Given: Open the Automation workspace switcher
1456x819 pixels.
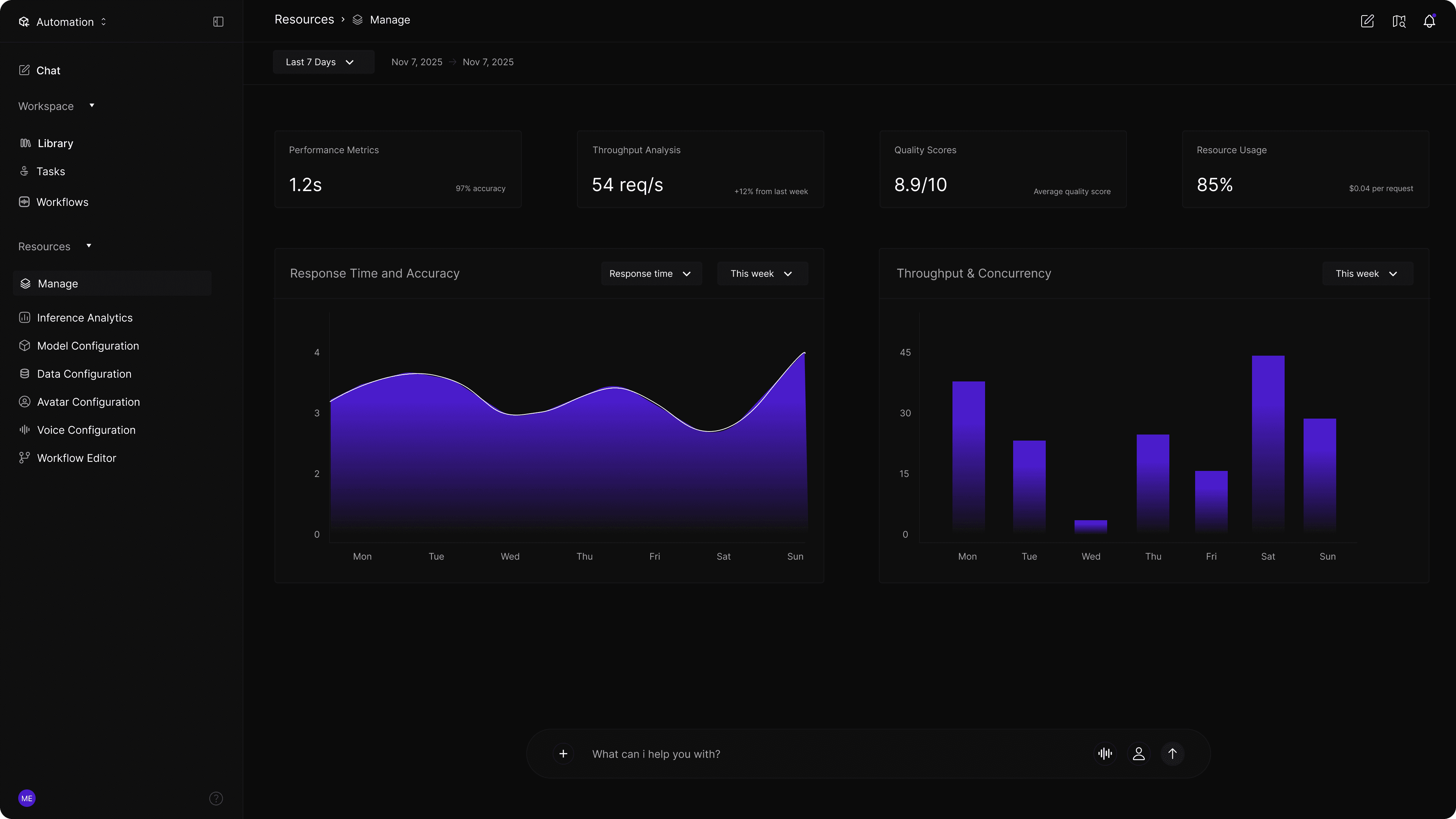Looking at the screenshot, I should click(63, 22).
